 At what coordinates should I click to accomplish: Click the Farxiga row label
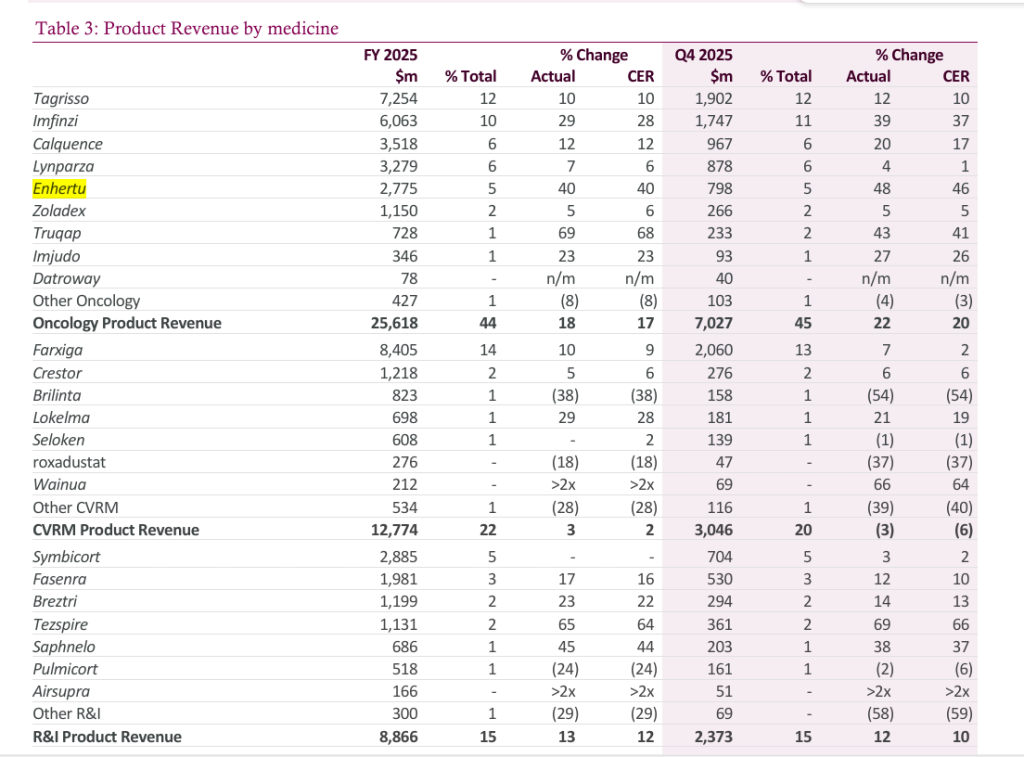tap(60, 350)
